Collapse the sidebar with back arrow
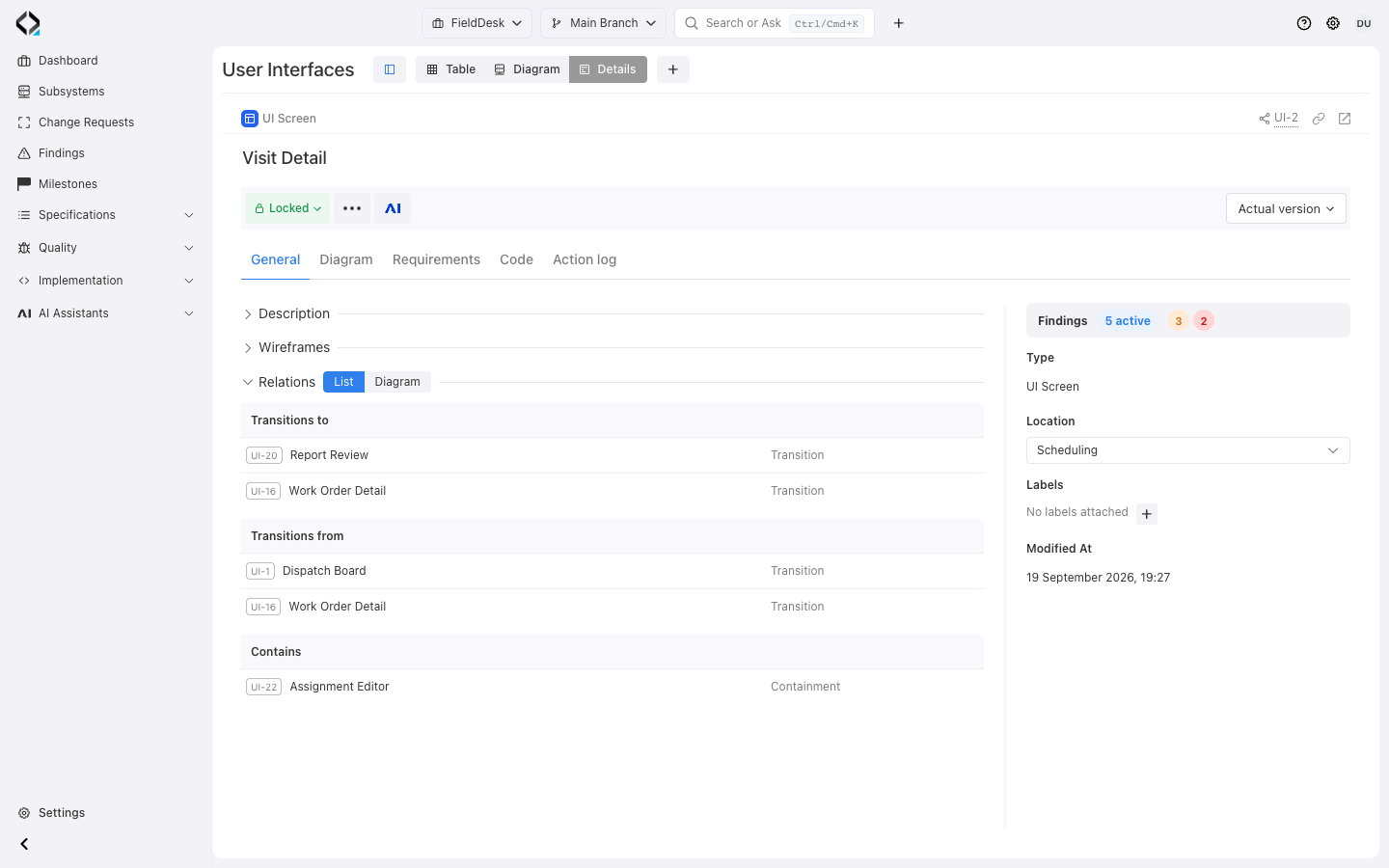This screenshot has width=1389, height=868. click(24, 844)
